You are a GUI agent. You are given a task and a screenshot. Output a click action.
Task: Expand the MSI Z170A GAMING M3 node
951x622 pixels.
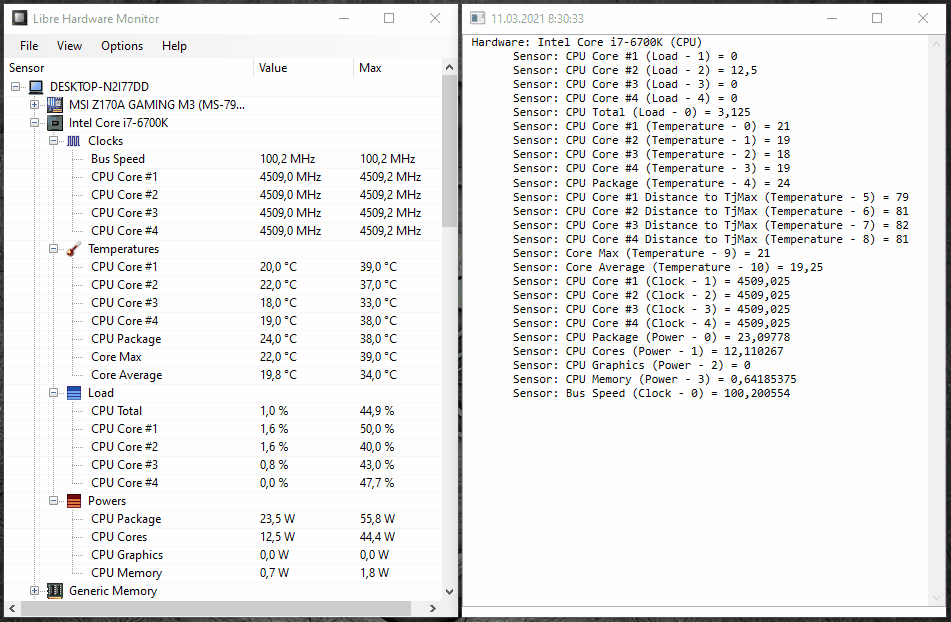tap(34, 104)
